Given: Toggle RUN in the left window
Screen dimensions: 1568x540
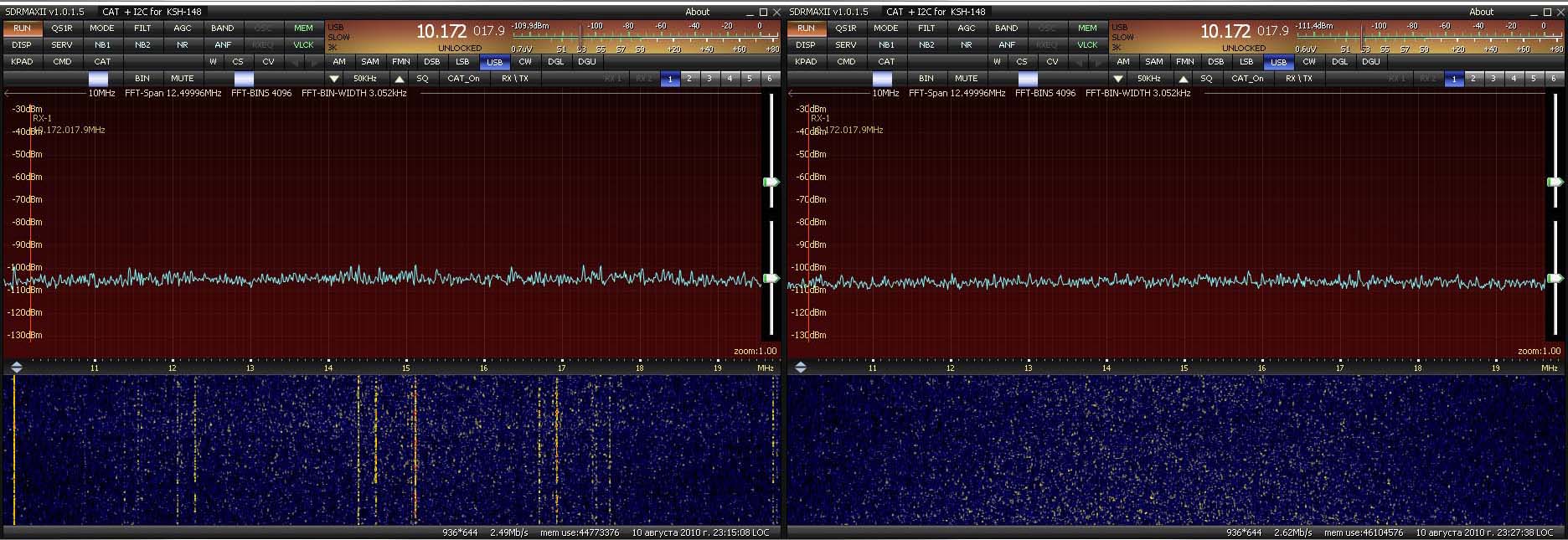Looking at the screenshot, I should [22, 28].
